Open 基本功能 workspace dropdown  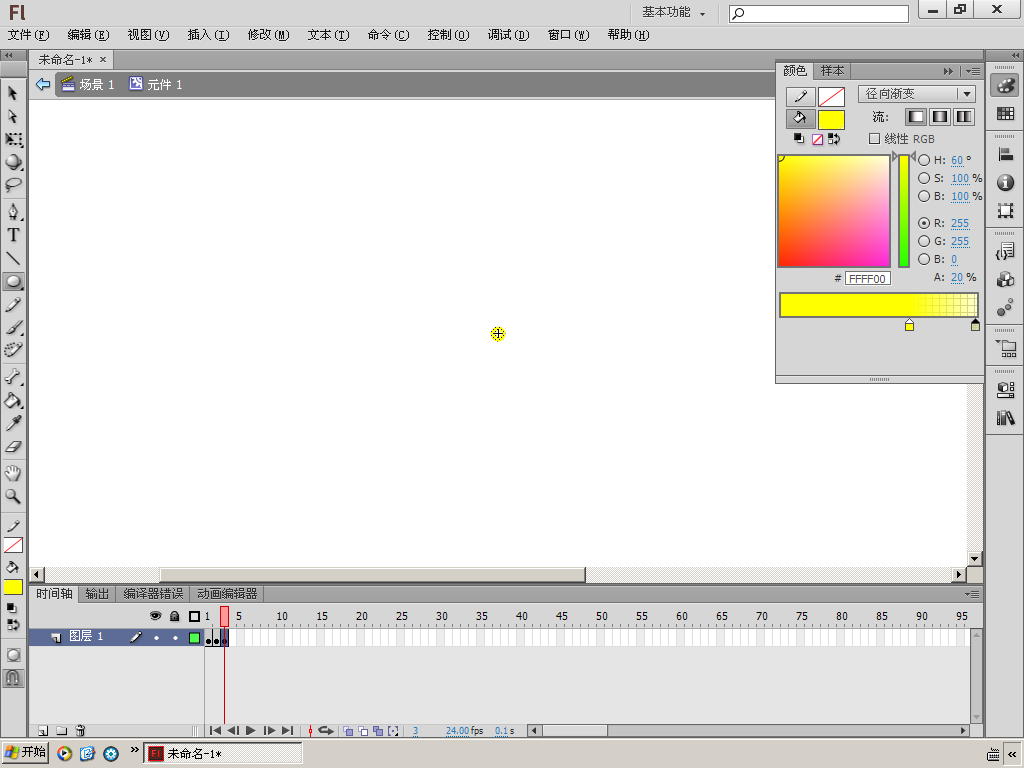point(673,12)
